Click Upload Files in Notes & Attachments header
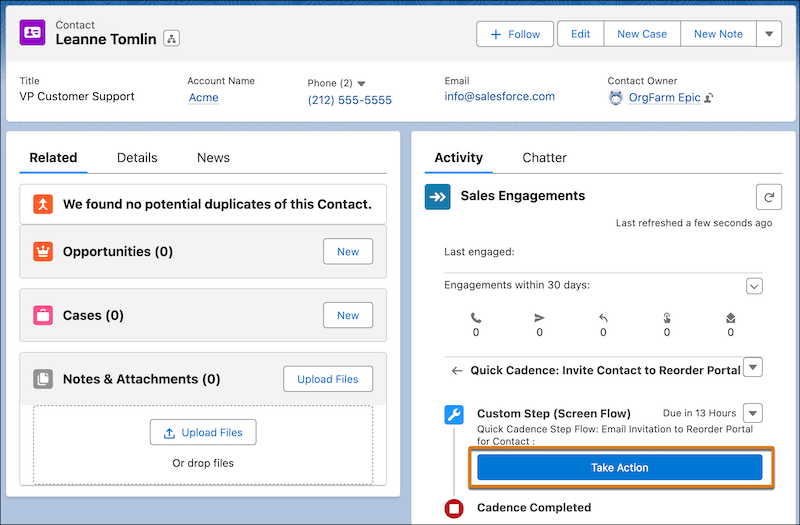The image size is (800, 525). pos(328,379)
